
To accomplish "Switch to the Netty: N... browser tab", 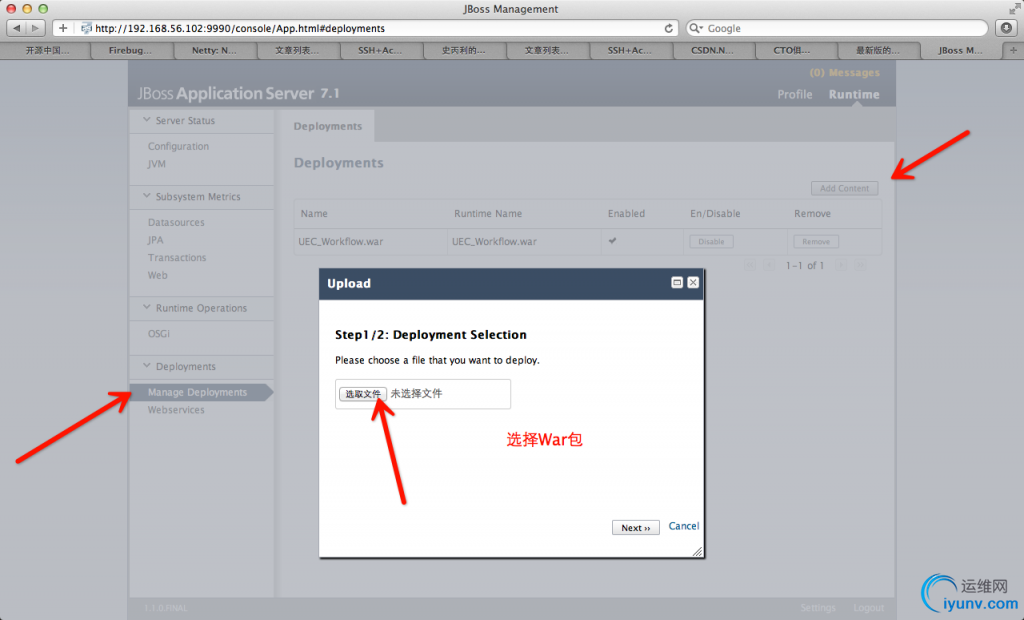I will [x=214, y=50].
